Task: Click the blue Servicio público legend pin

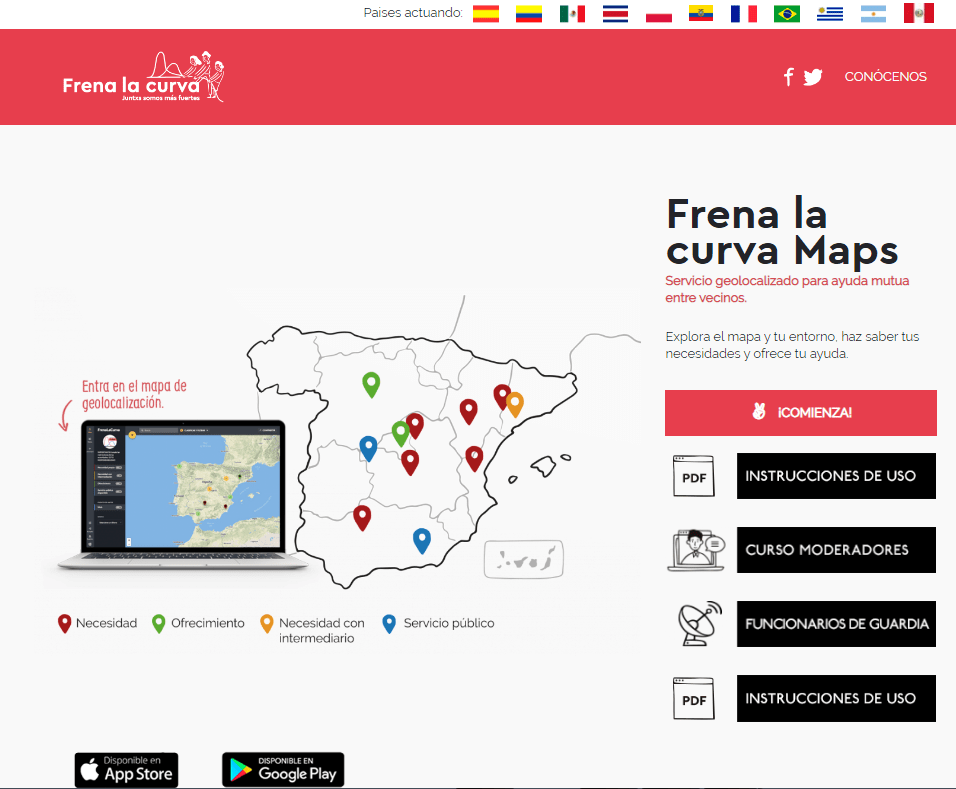Action: coord(388,622)
